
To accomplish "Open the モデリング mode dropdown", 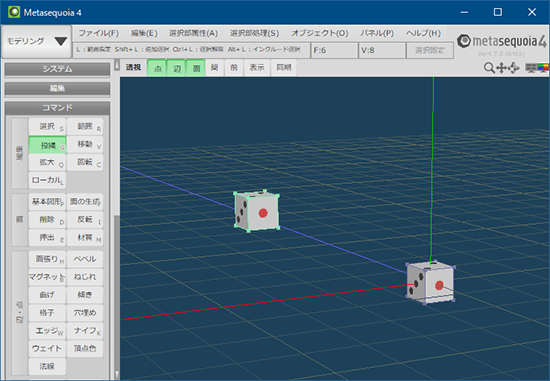I will (x=36, y=41).
